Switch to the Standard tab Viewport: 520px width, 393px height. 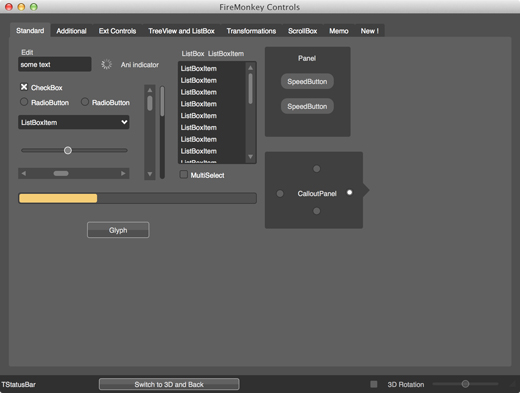30,31
